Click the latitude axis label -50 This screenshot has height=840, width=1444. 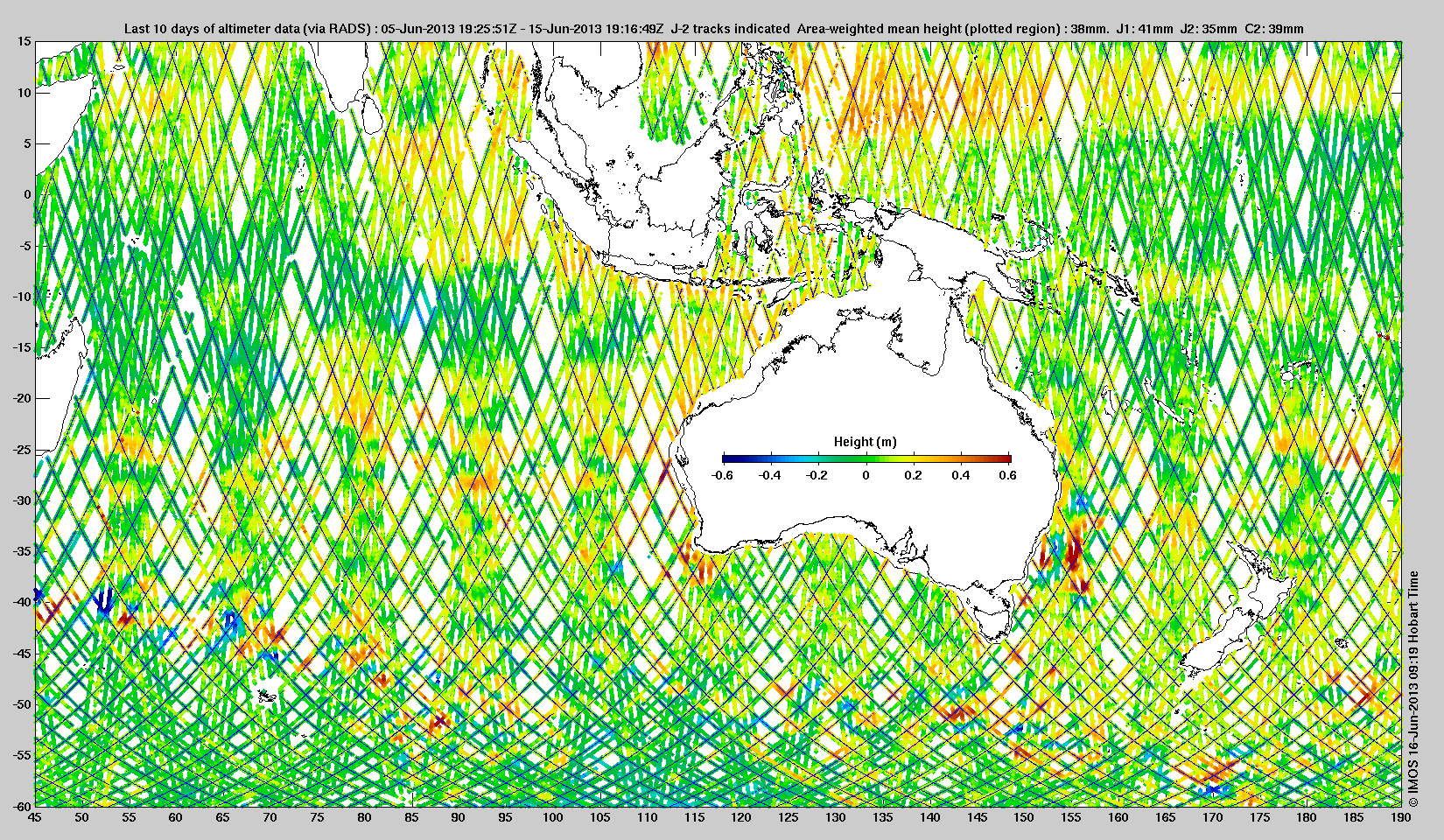22,704
